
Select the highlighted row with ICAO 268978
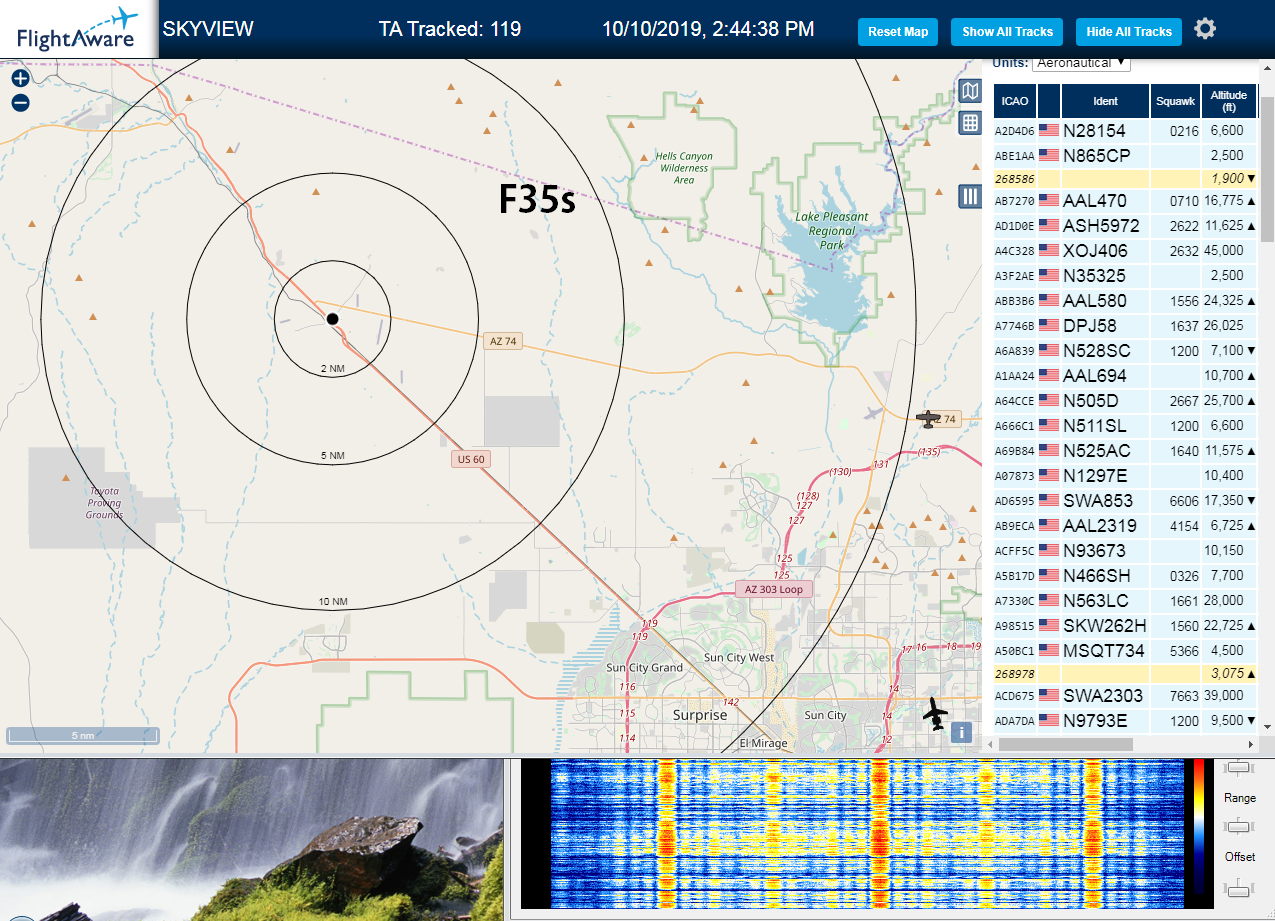click(1125, 673)
